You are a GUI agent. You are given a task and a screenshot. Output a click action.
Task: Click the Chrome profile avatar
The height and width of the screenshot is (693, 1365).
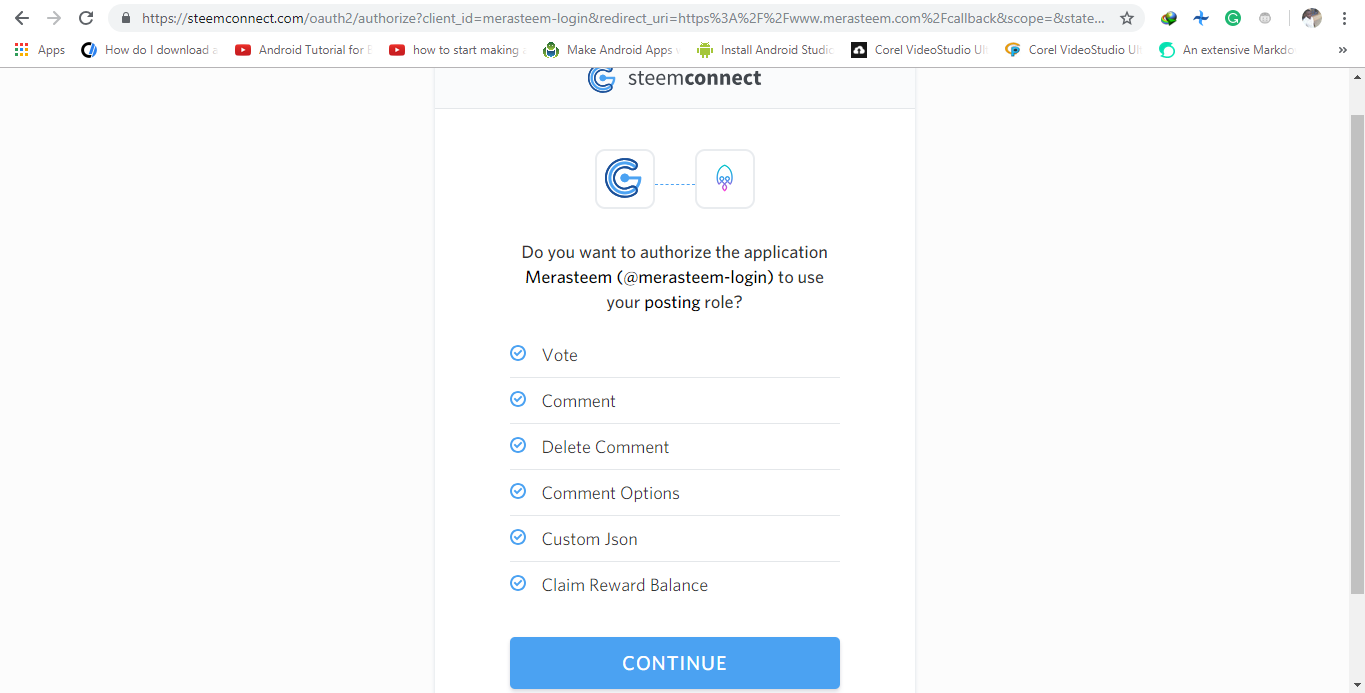[1311, 18]
